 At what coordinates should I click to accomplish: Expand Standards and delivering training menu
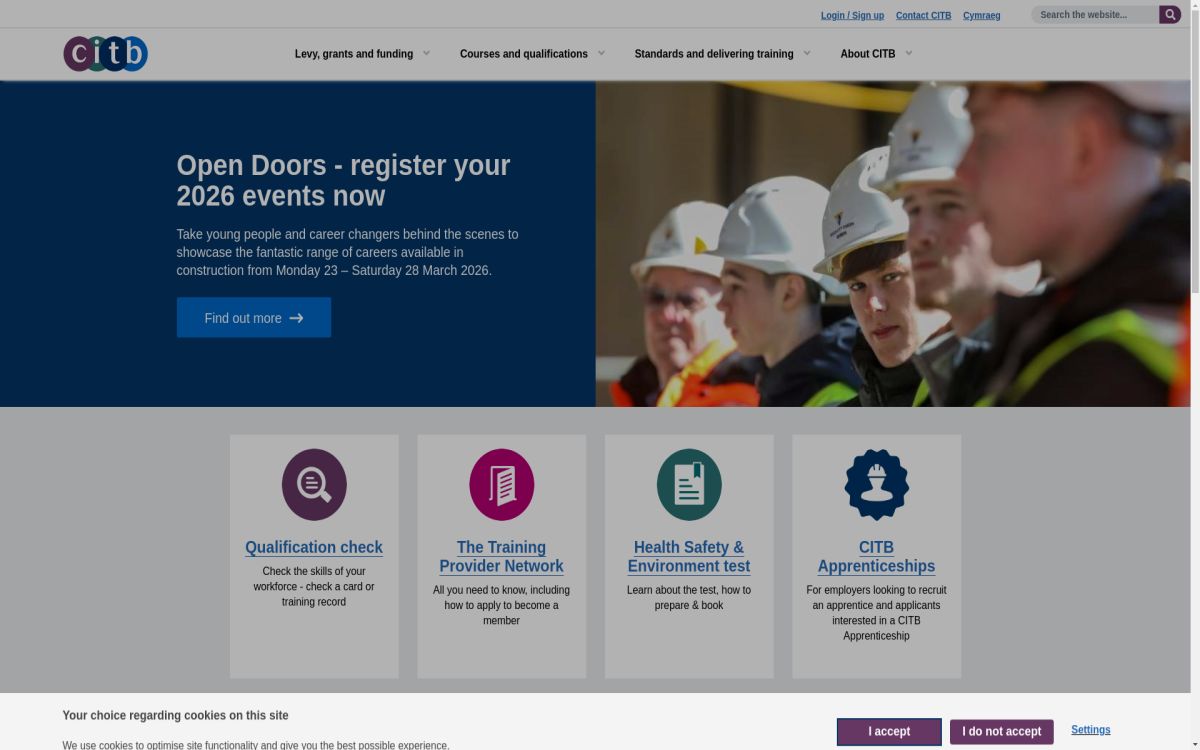722,54
